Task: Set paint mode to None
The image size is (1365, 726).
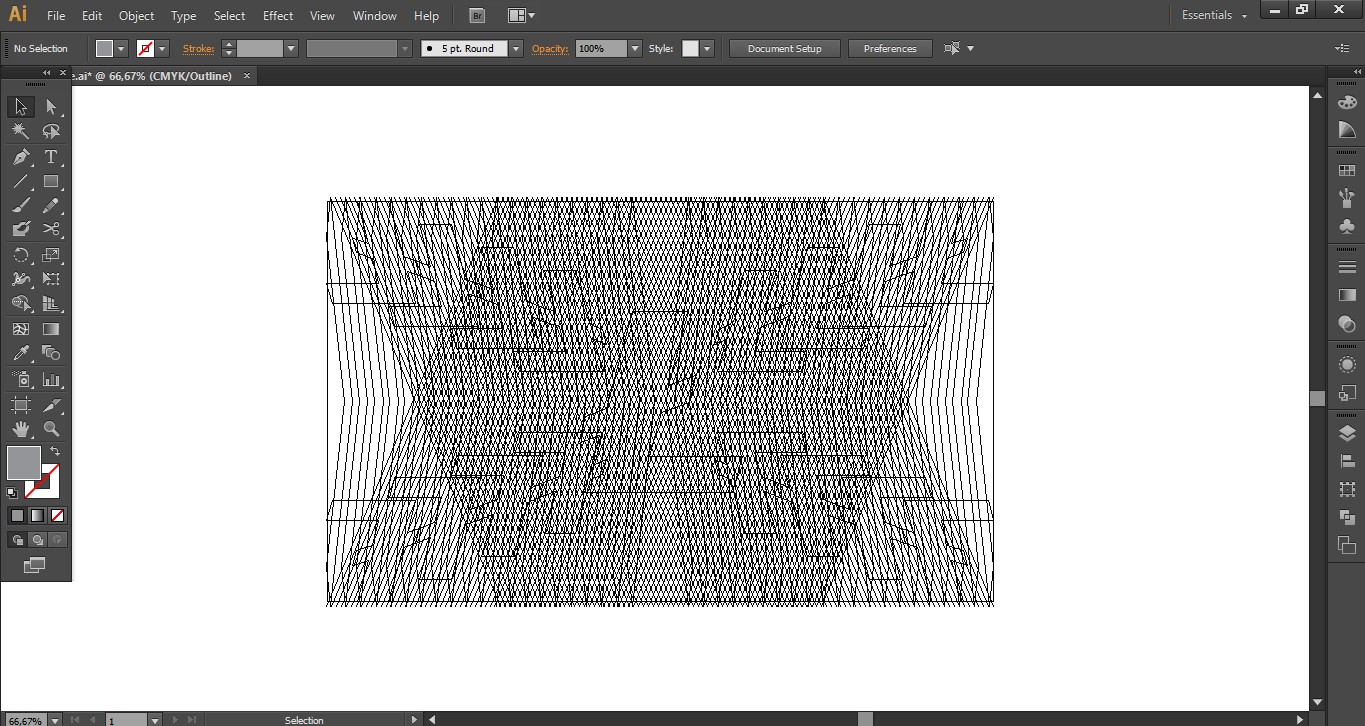Action: click(x=57, y=516)
